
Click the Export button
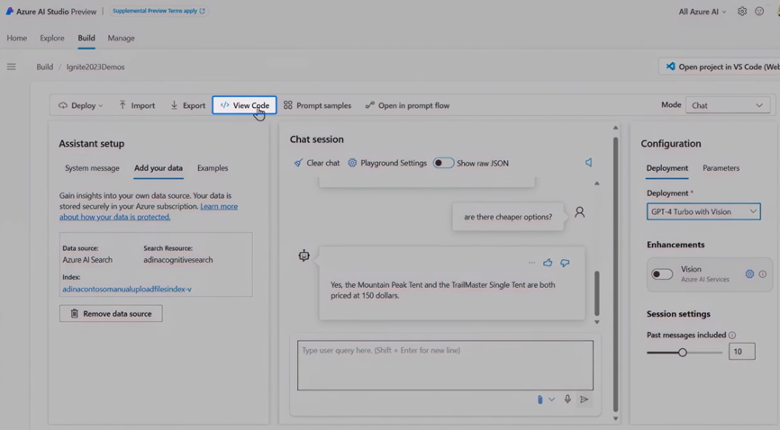tap(188, 106)
